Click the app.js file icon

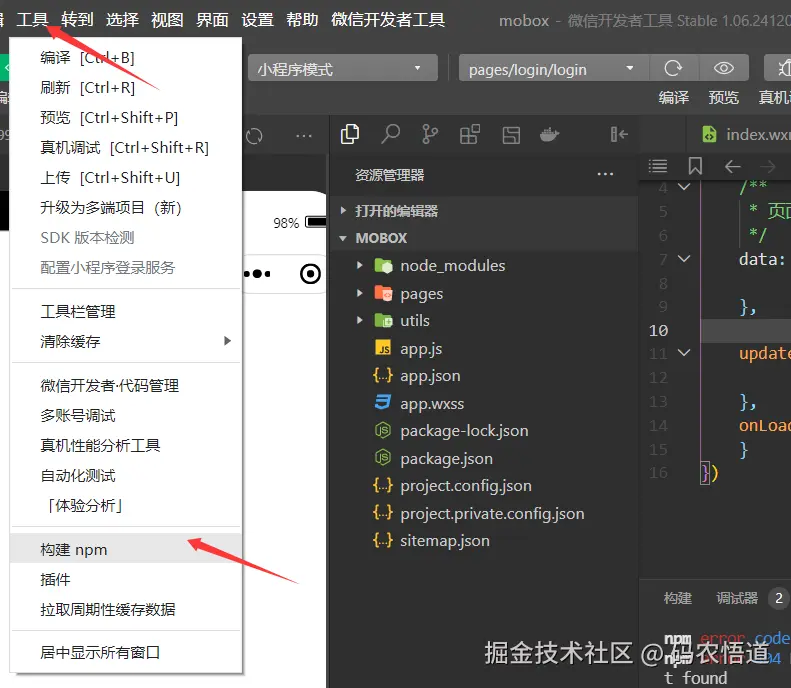383,348
